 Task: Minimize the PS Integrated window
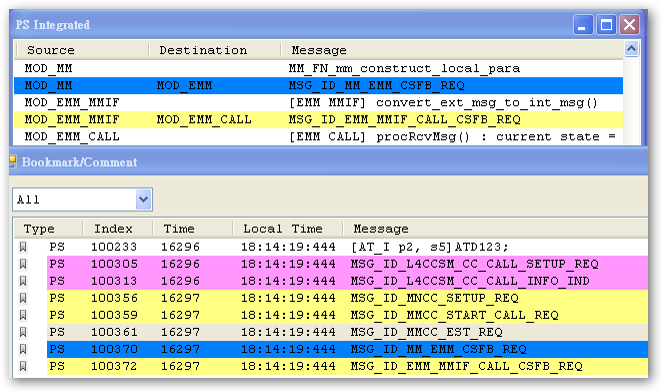click(583, 24)
